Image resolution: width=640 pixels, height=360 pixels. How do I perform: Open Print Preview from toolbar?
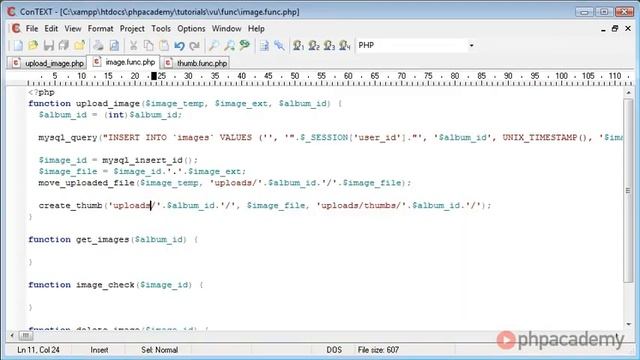[x=114, y=45]
